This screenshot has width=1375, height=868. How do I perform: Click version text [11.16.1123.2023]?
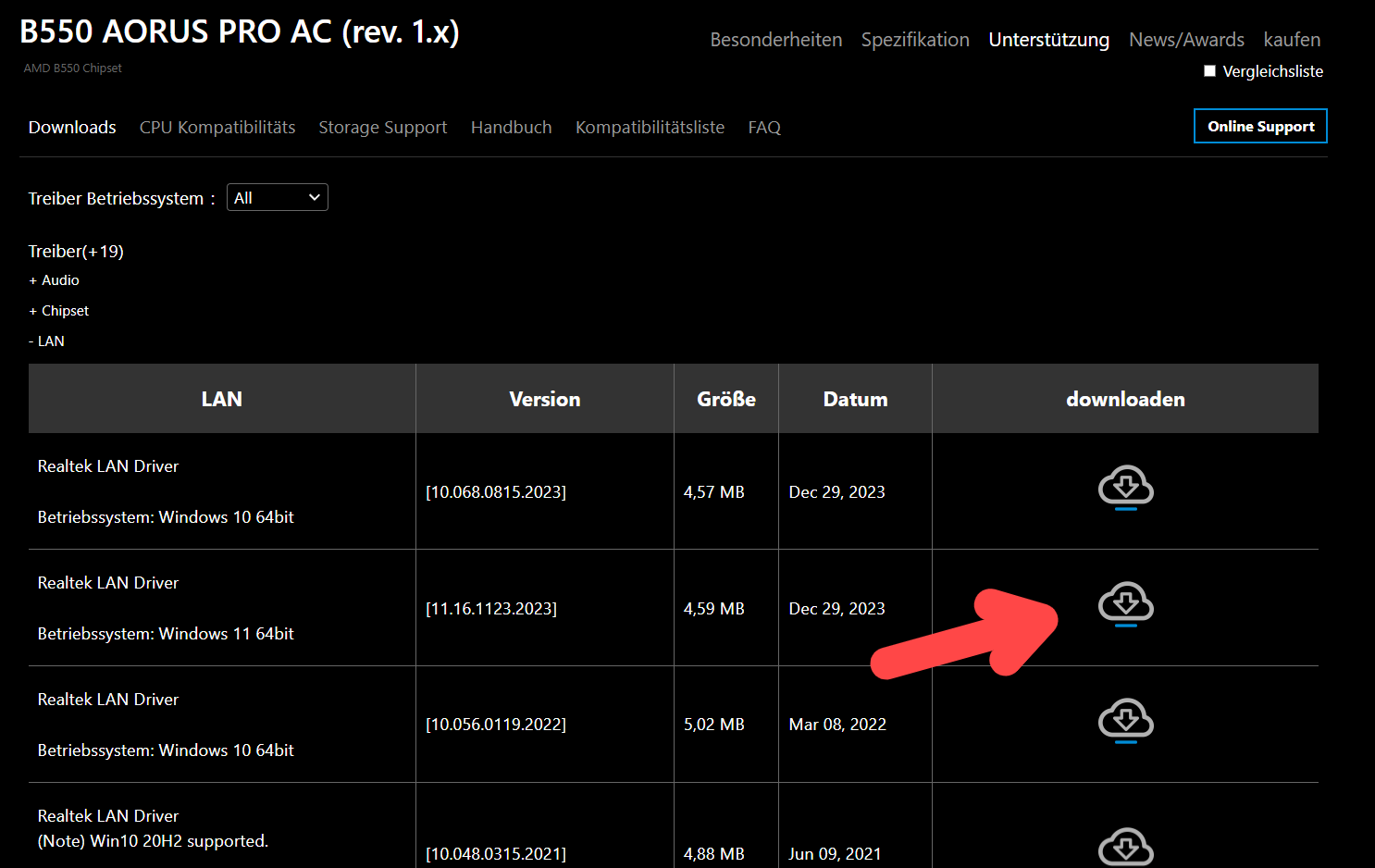point(491,609)
